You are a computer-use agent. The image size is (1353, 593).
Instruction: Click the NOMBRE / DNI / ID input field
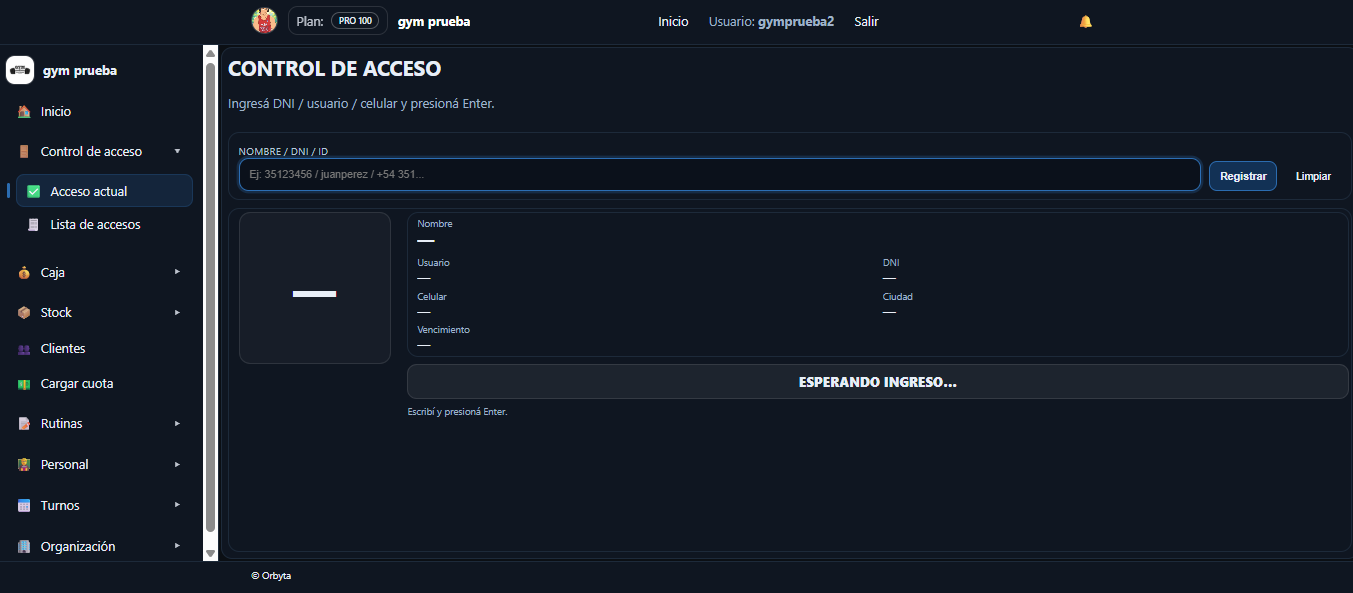coord(718,174)
